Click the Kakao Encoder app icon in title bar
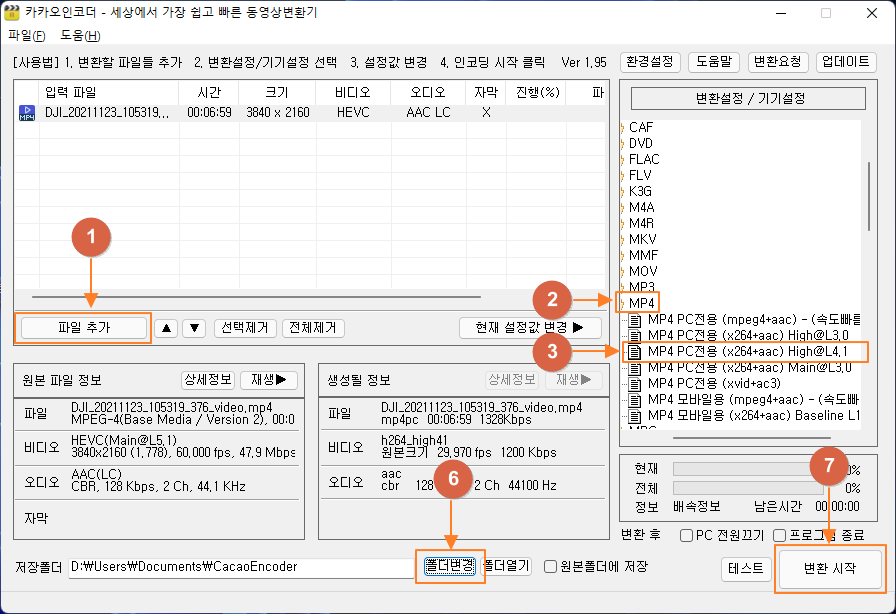The height and width of the screenshot is (614, 896). 11,12
